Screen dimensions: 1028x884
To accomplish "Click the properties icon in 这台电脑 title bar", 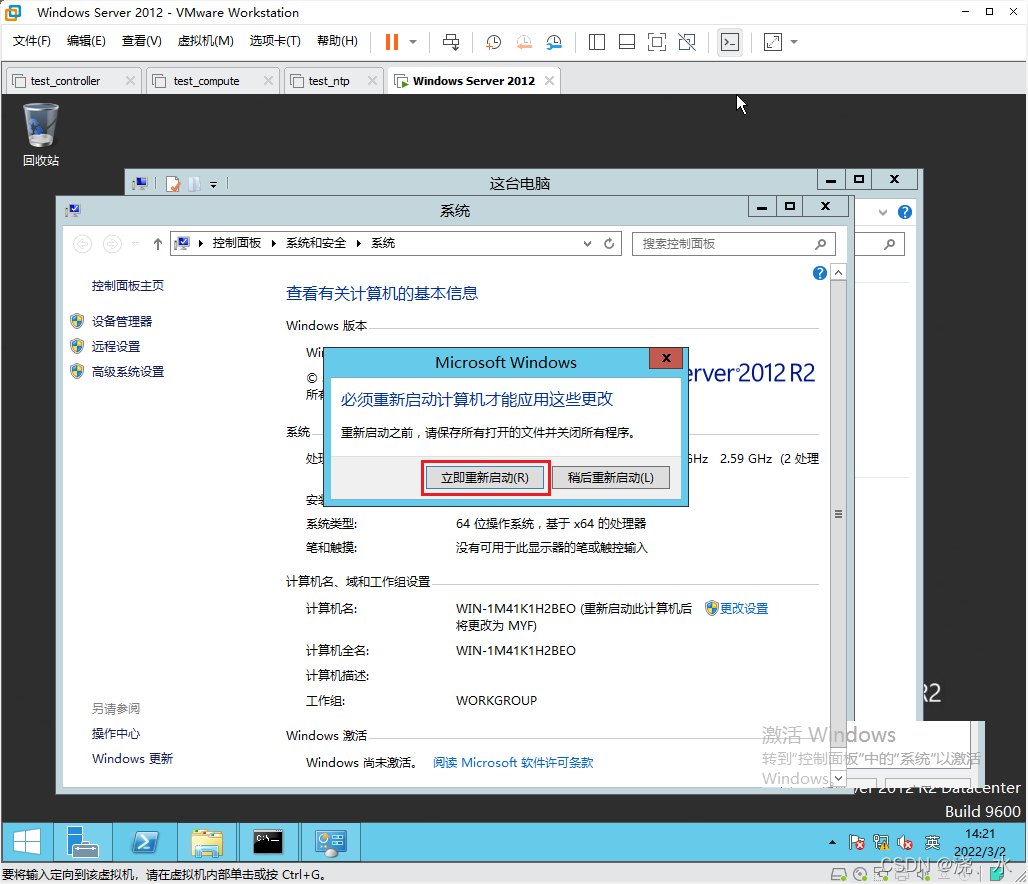I will [x=173, y=184].
